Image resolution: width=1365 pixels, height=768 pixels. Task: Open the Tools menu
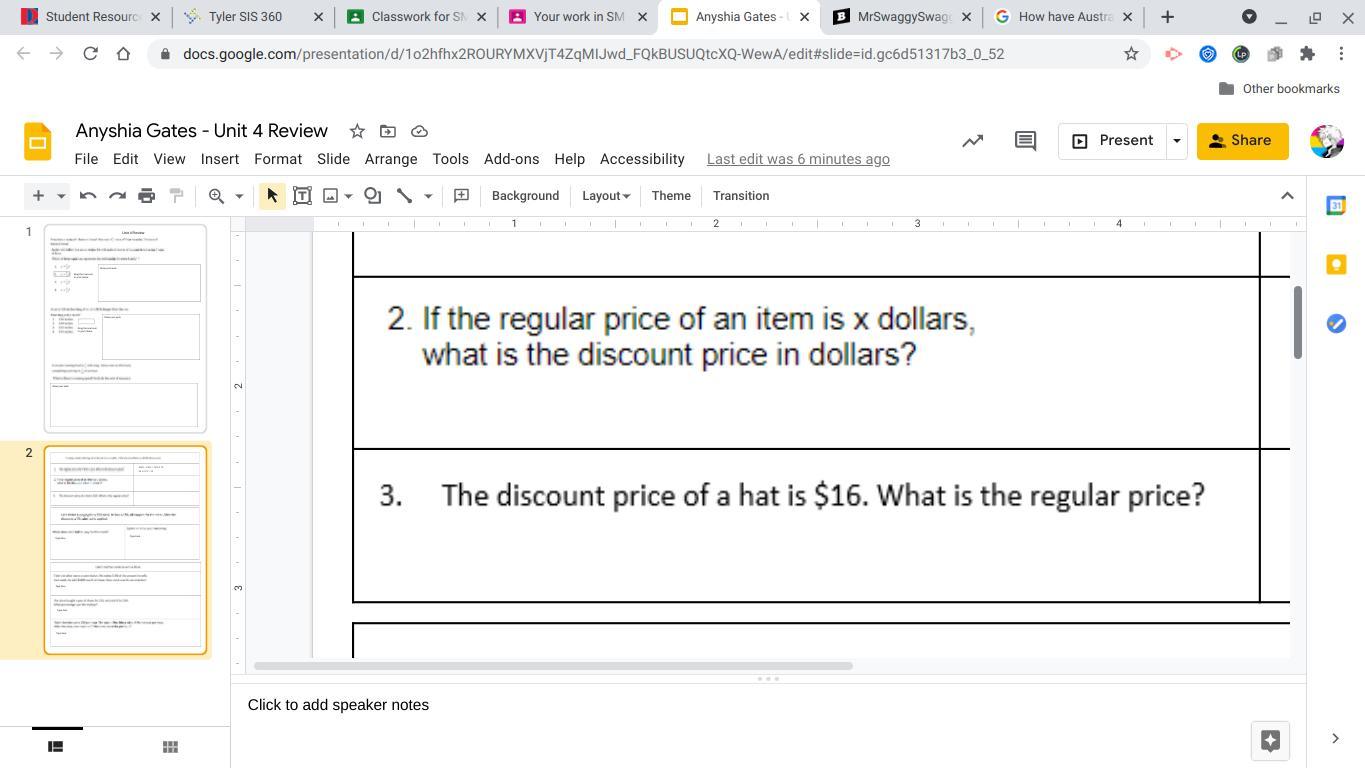click(450, 159)
